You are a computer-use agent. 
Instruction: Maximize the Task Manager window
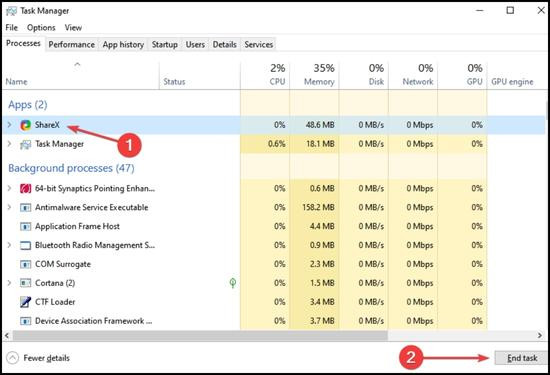tap(510, 11)
